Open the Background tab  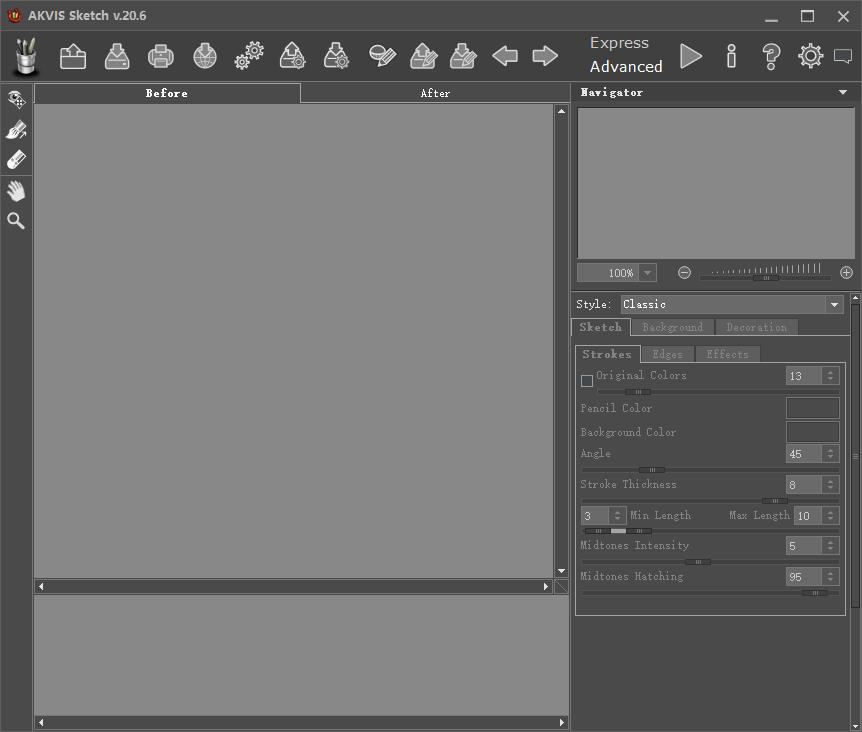click(x=672, y=328)
